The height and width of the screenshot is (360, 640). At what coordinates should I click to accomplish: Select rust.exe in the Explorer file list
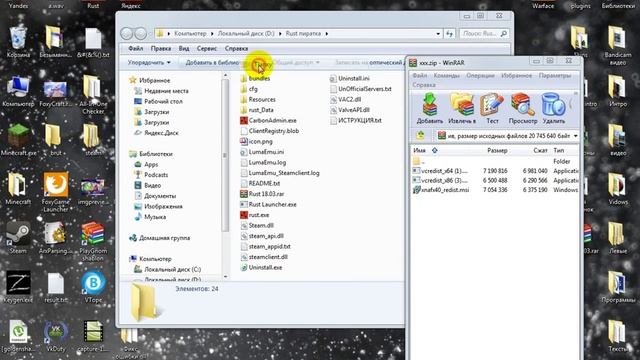255,215
